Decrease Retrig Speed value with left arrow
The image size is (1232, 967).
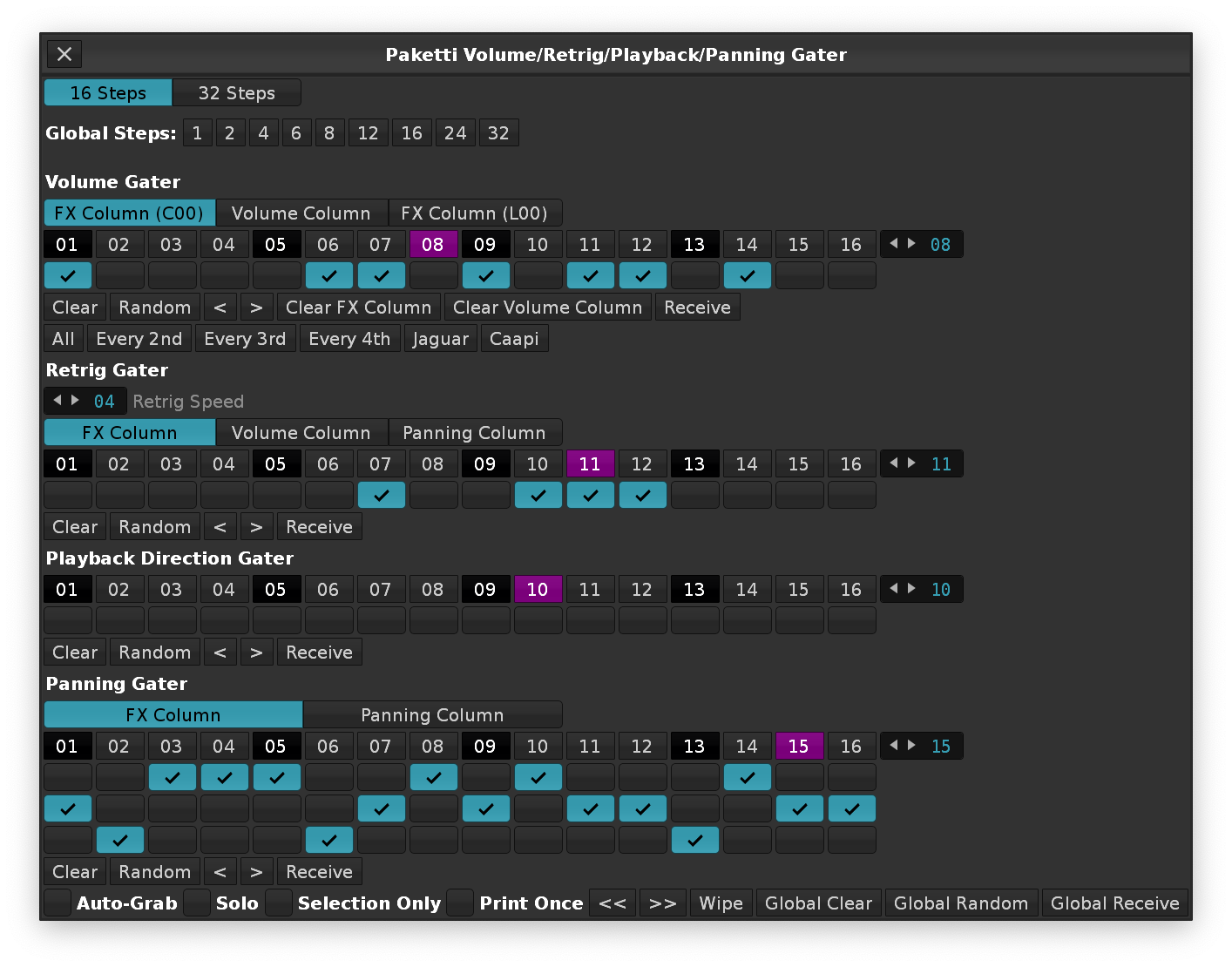pyautogui.click(x=58, y=401)
